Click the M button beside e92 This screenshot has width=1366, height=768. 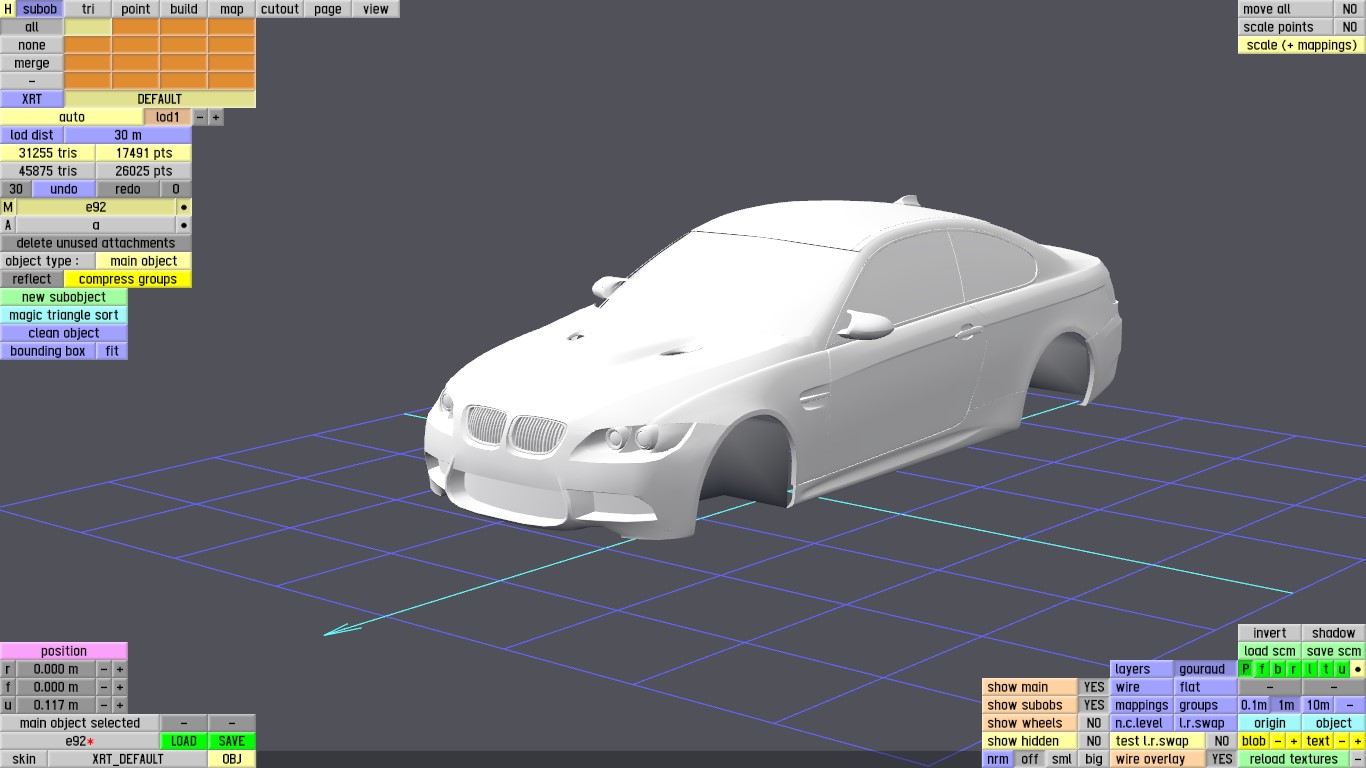pyautogui.click(x=8, y=207)
